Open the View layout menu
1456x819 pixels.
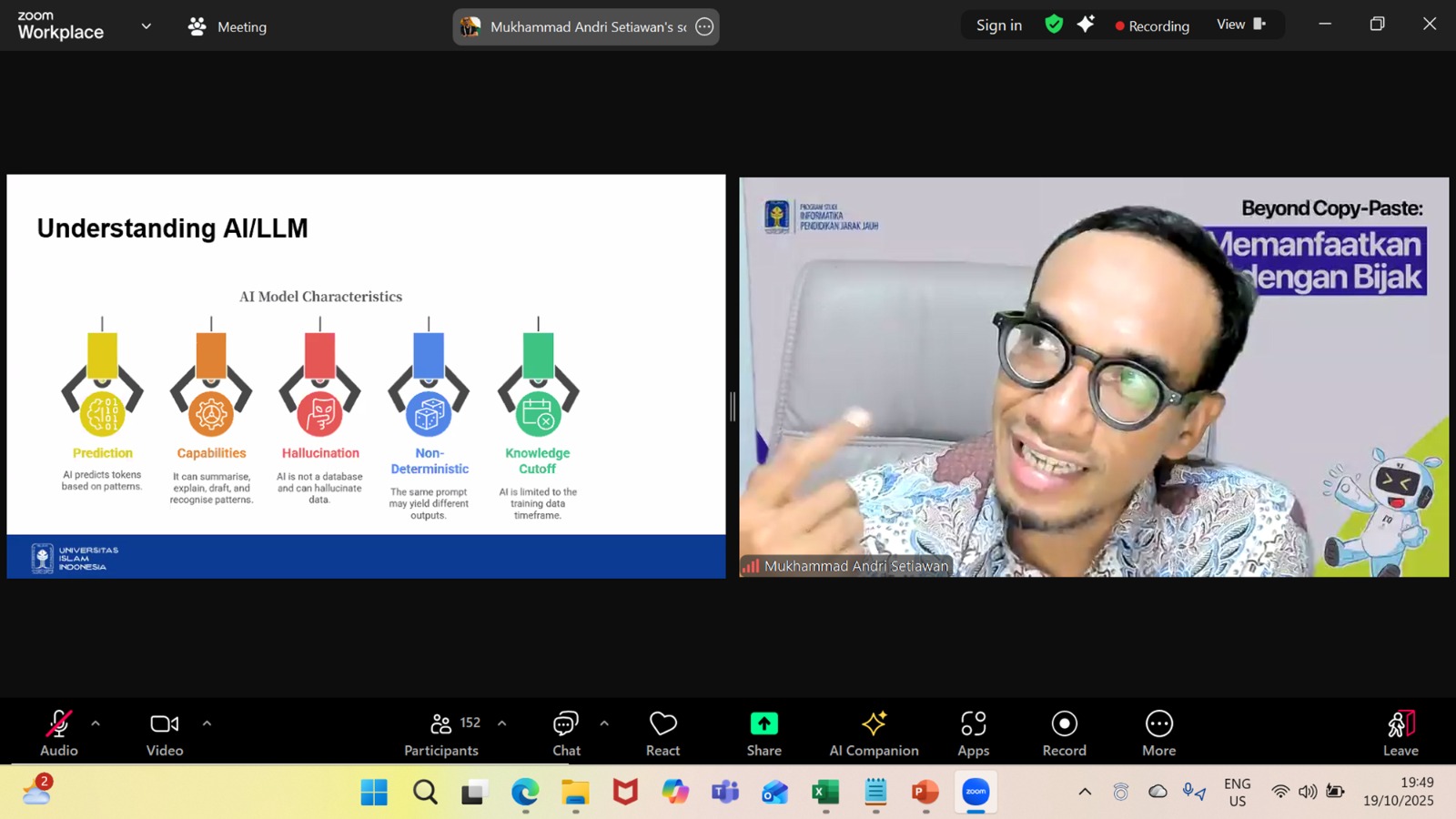pos(1240,25)
